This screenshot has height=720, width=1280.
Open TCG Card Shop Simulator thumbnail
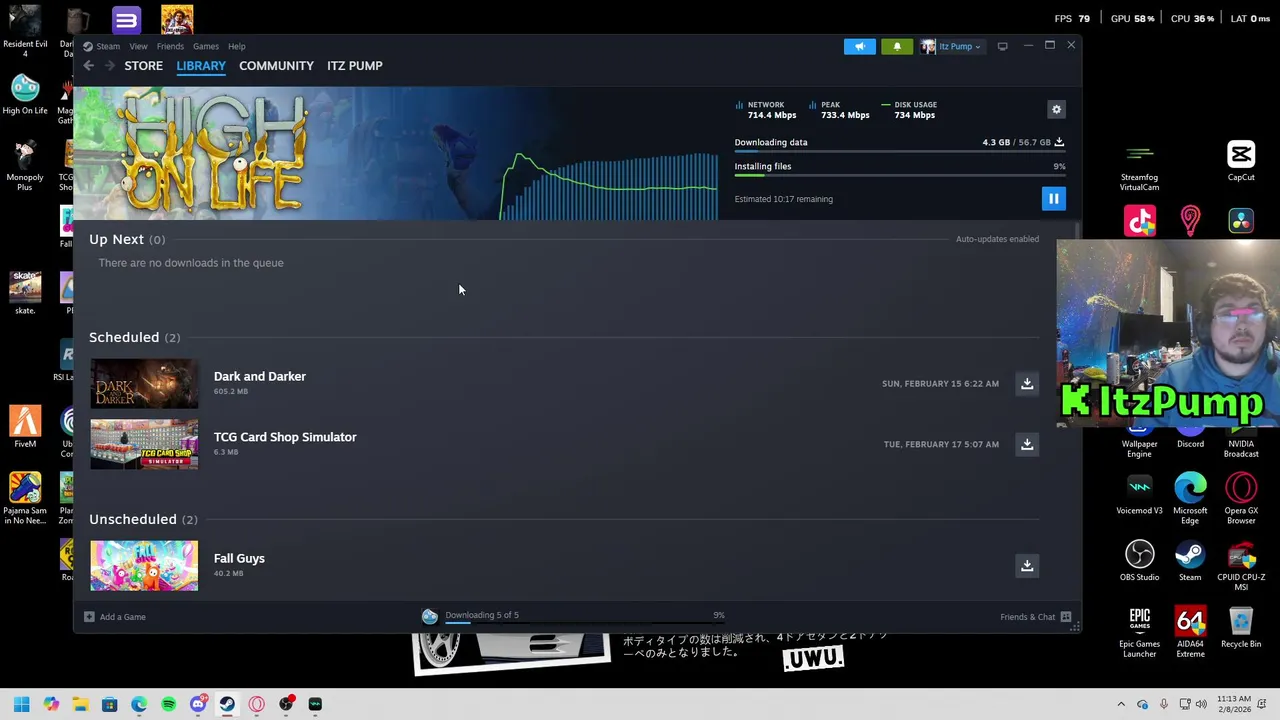pos(144,444)
